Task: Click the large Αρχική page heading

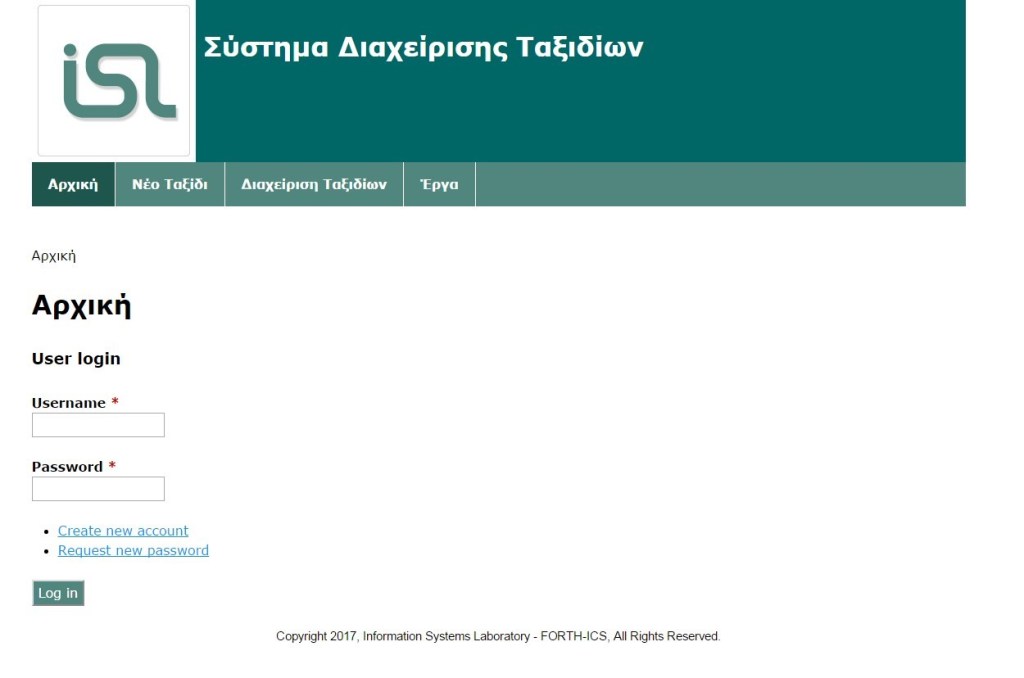Action: tap(81, 306)
